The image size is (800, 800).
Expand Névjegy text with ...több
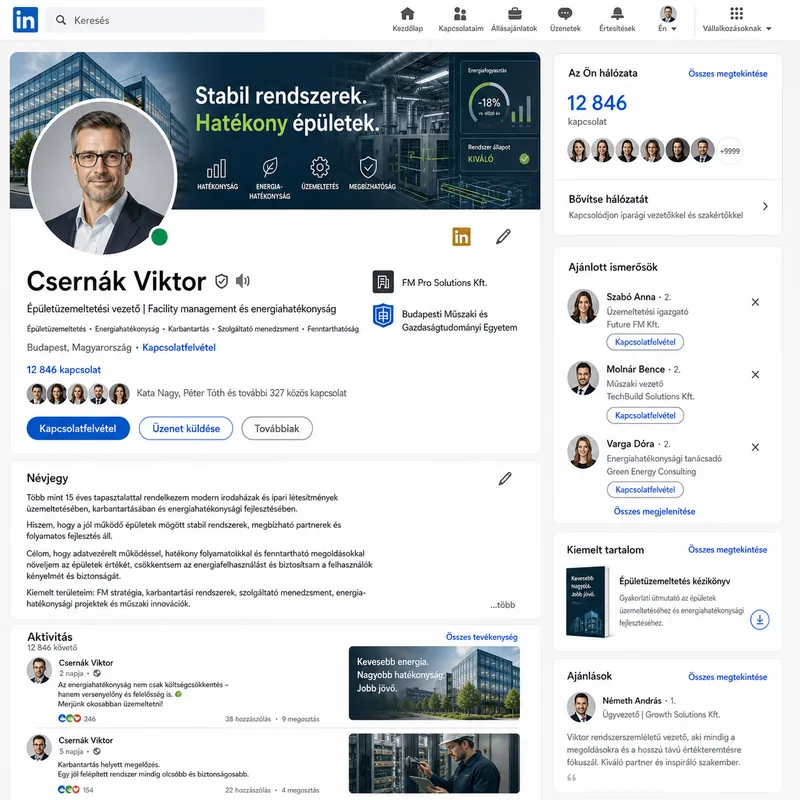click(x=503, y=605)
